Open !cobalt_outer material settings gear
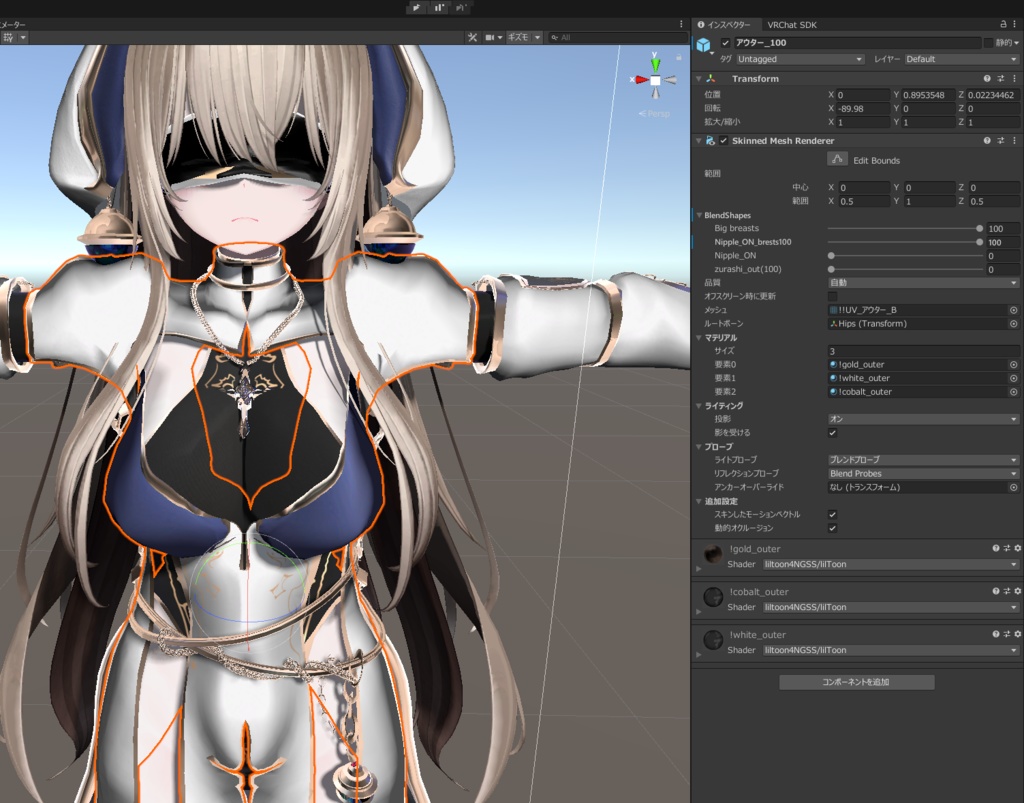The image size is (1024, 803). click(x=1017, y=591)
